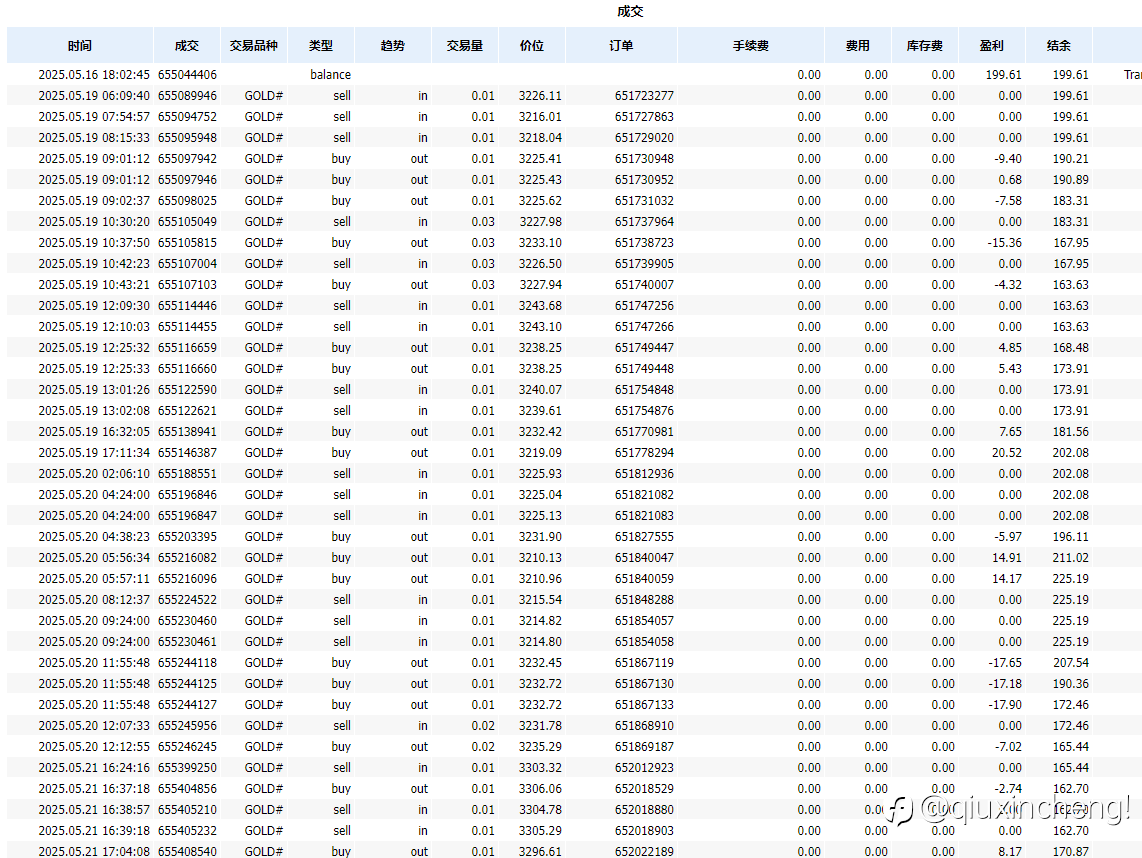1142x858 pixels.
Task: Click order number 651854058
Action: tap(644, 642)
